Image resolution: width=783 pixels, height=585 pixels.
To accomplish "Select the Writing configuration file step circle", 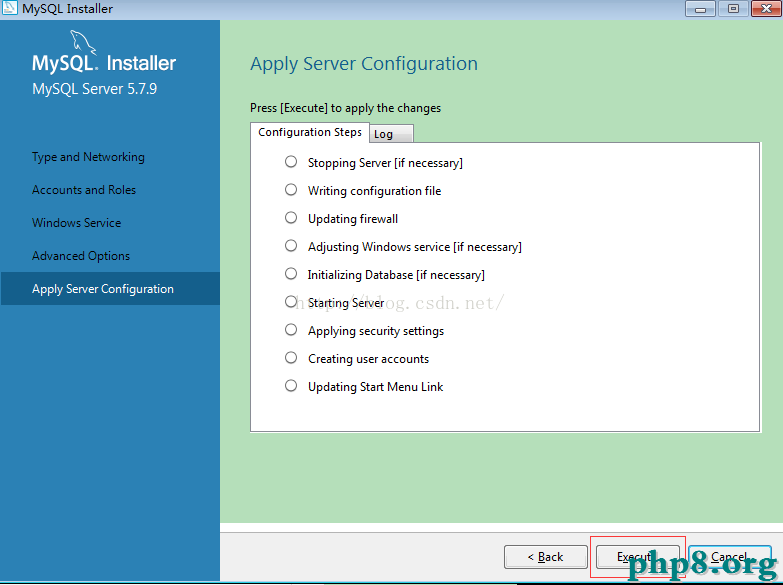I will pyautogui.click(x=291, y=190).
